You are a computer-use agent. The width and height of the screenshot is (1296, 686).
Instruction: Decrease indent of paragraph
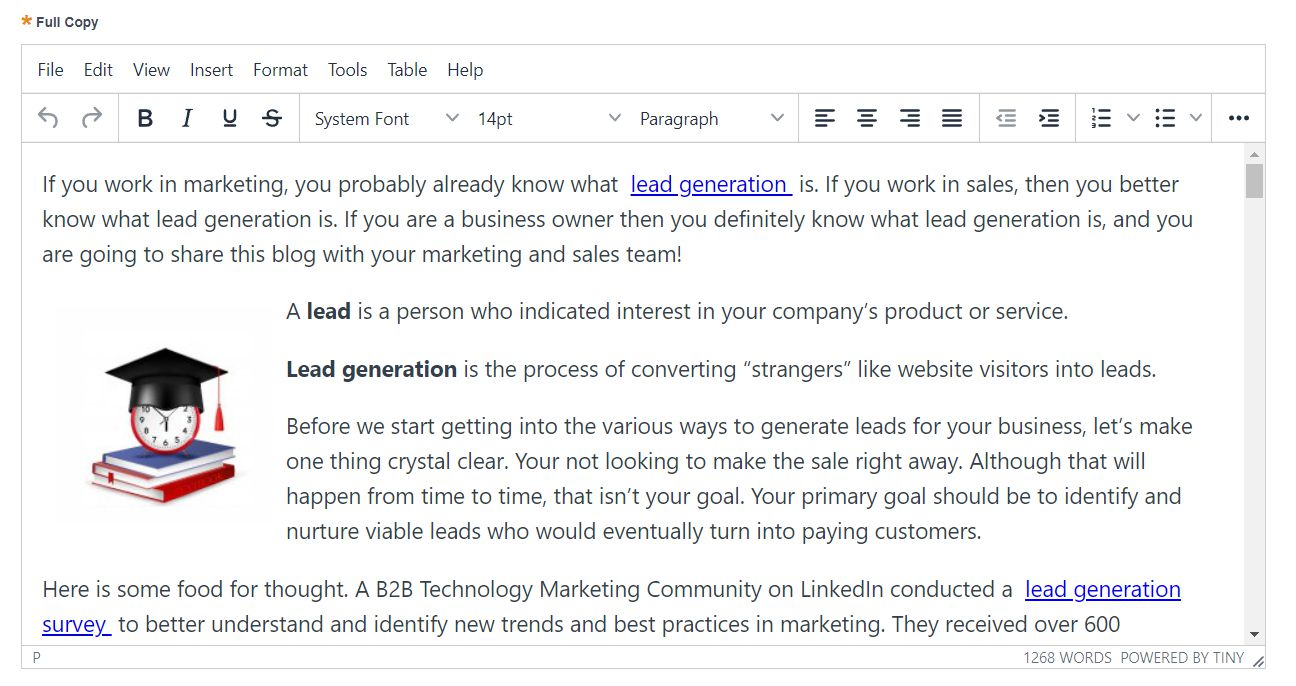point(1006,118)
